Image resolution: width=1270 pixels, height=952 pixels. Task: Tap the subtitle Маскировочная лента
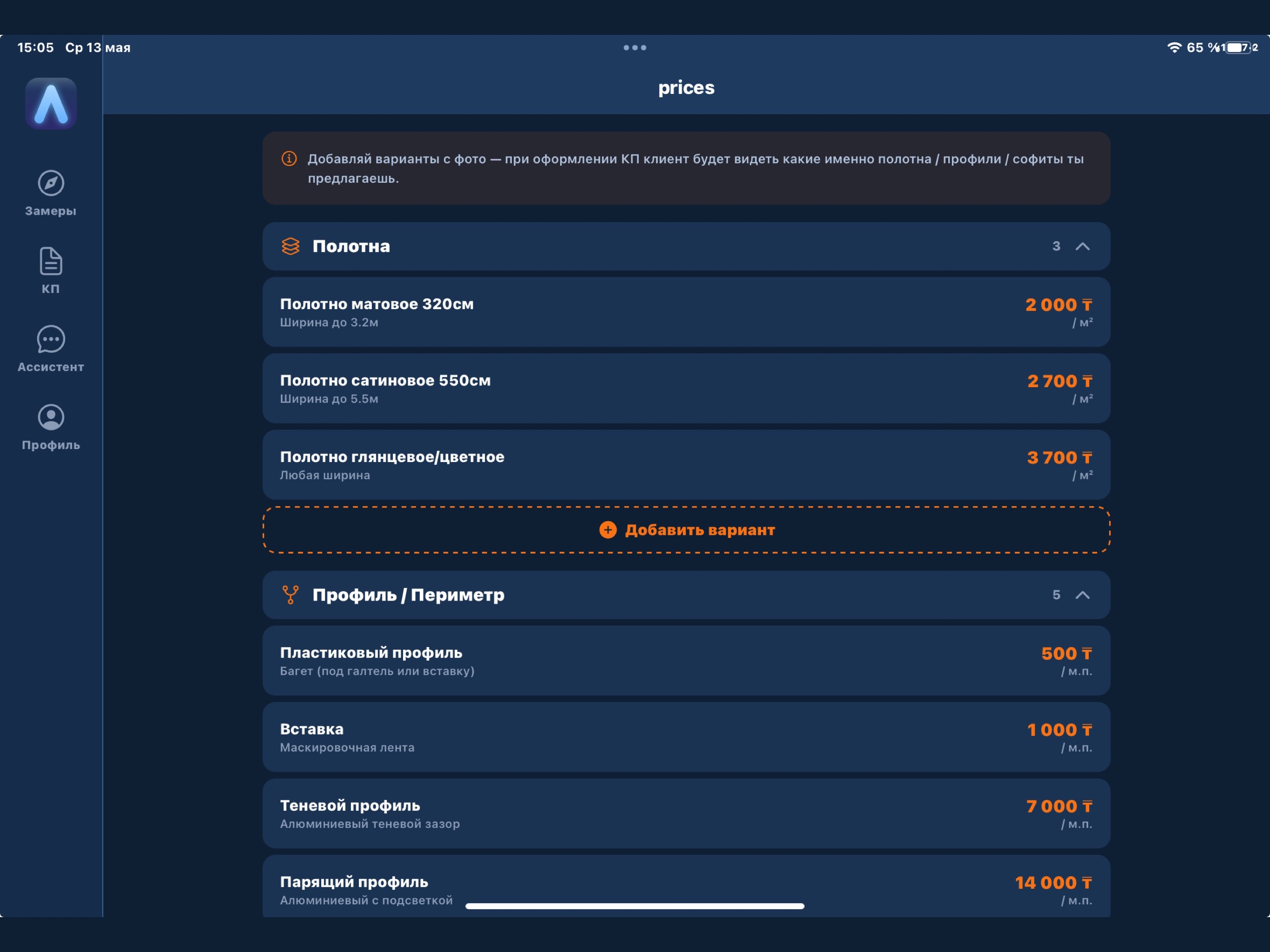(x=347, y=747)
